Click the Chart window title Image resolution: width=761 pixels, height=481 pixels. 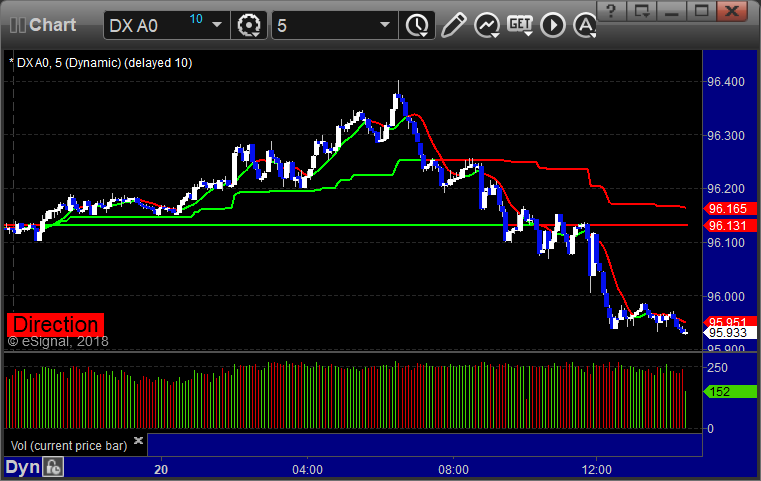point(52,25)
